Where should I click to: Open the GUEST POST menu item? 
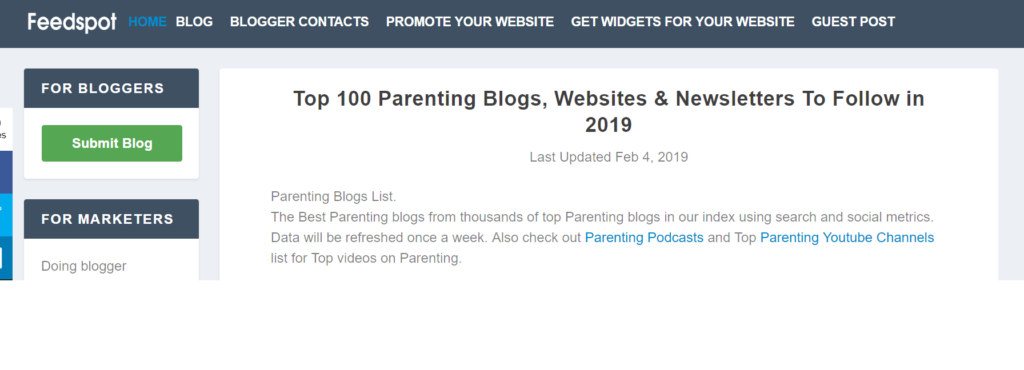[x=853, y=22]
